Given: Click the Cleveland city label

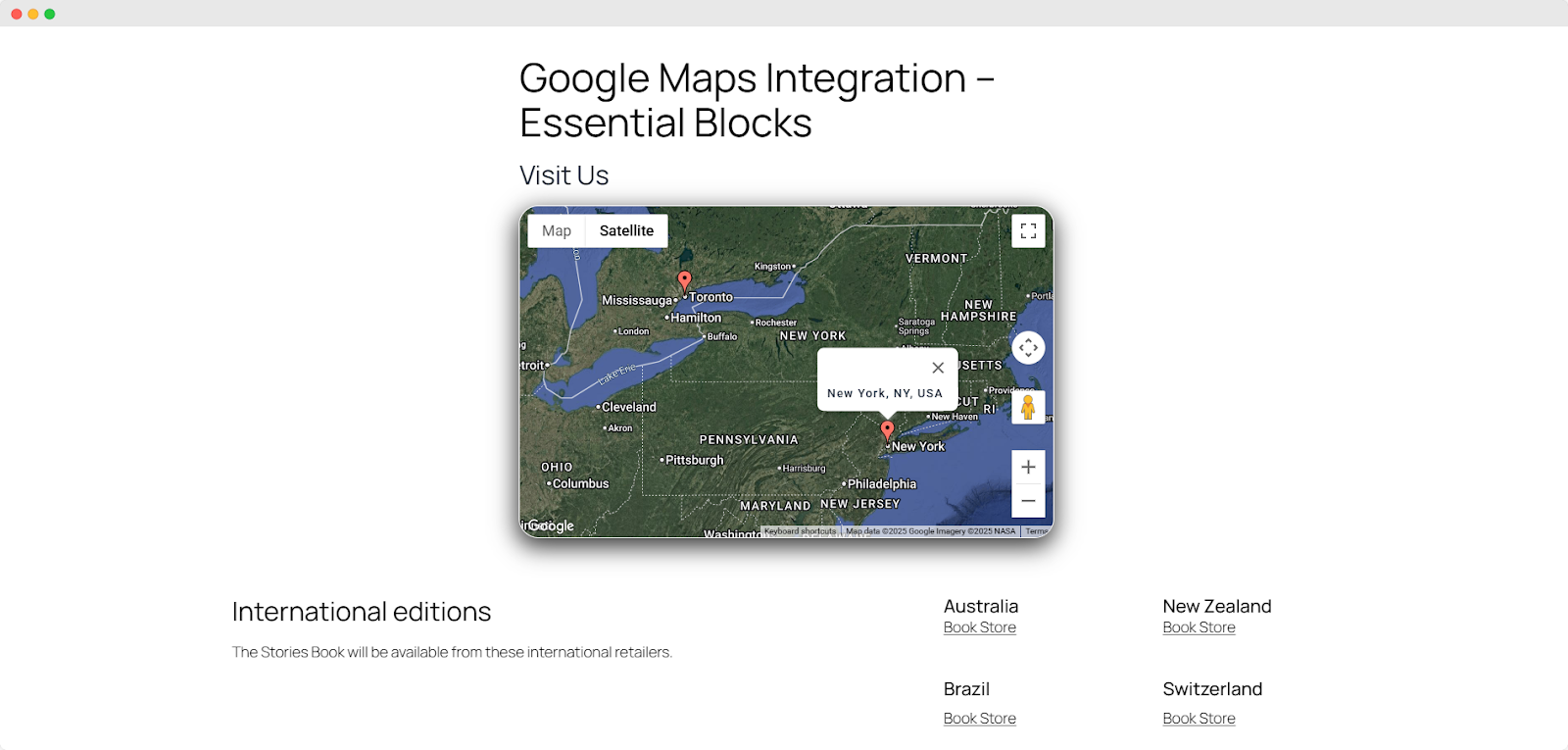Looking at the screenshot, I should click(x=629, y=407).
